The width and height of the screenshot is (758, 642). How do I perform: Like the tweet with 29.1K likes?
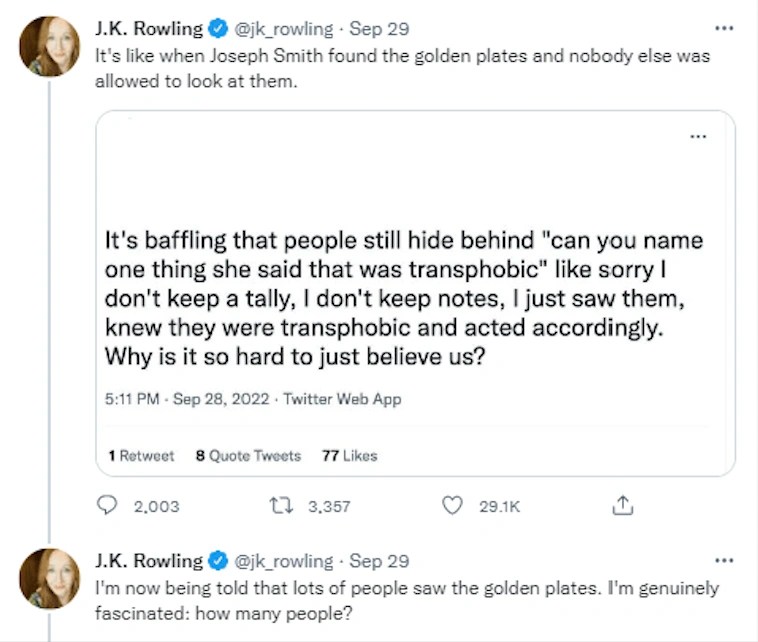[x=455, y=506]
